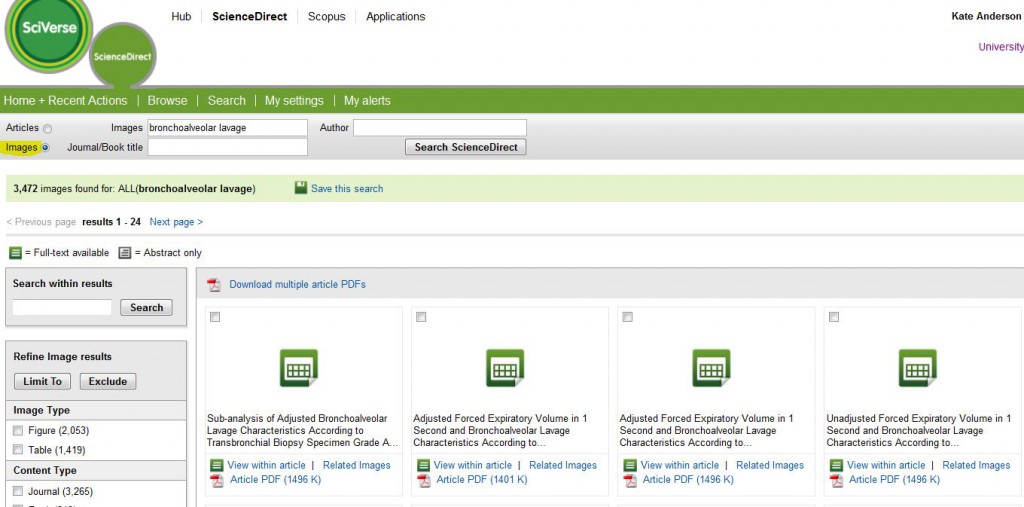Click the Abstract only legend icon

[125, 253]
